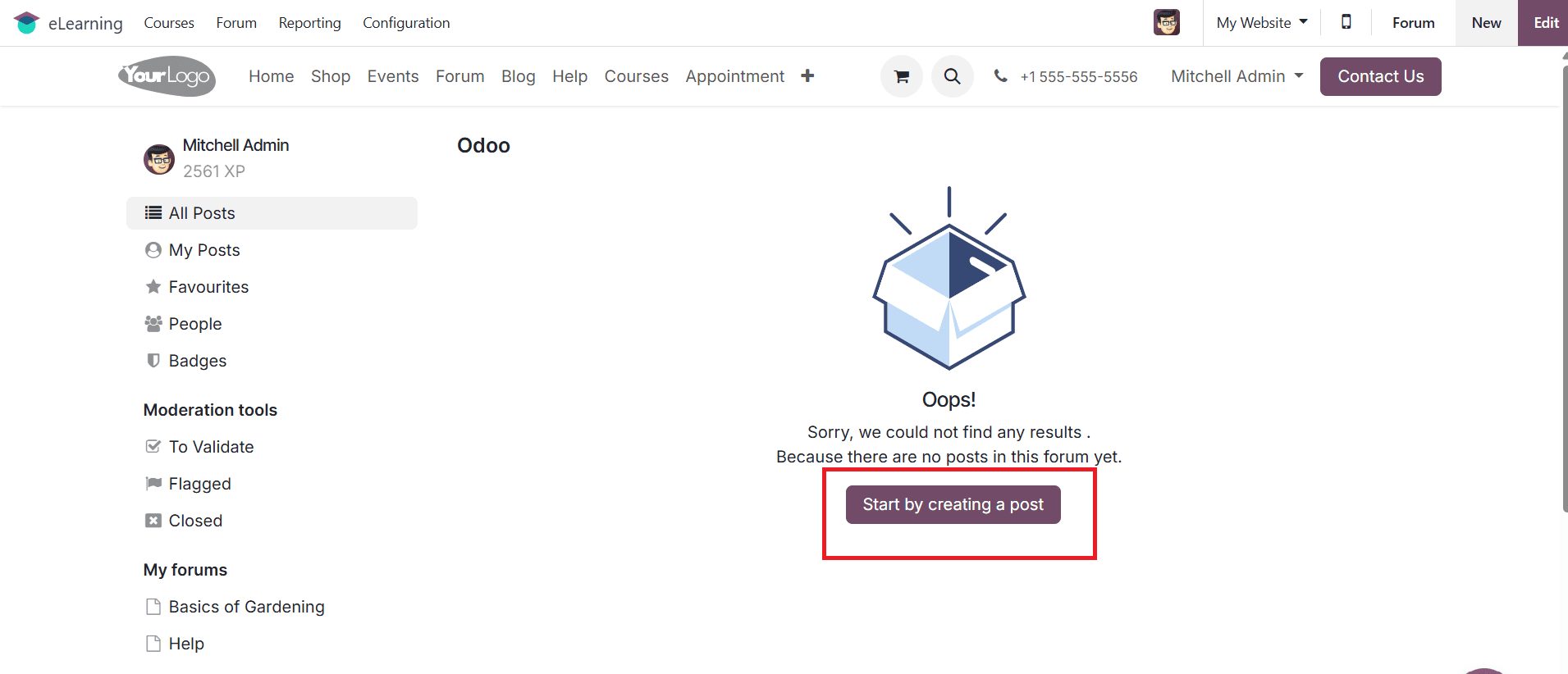Open Mitchell Admin profile picture in sidebar
Viewport: 1568px width, 674px height.
(159, 159)
